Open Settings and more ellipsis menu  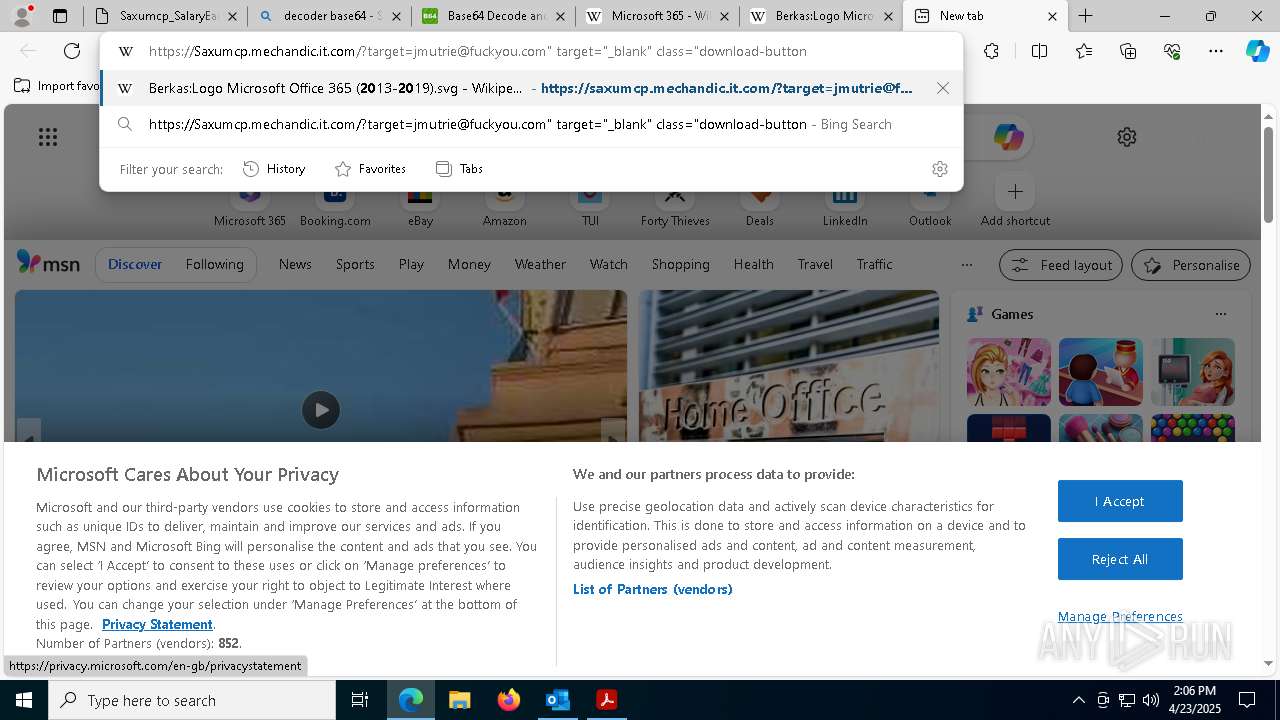[1216, 51]
